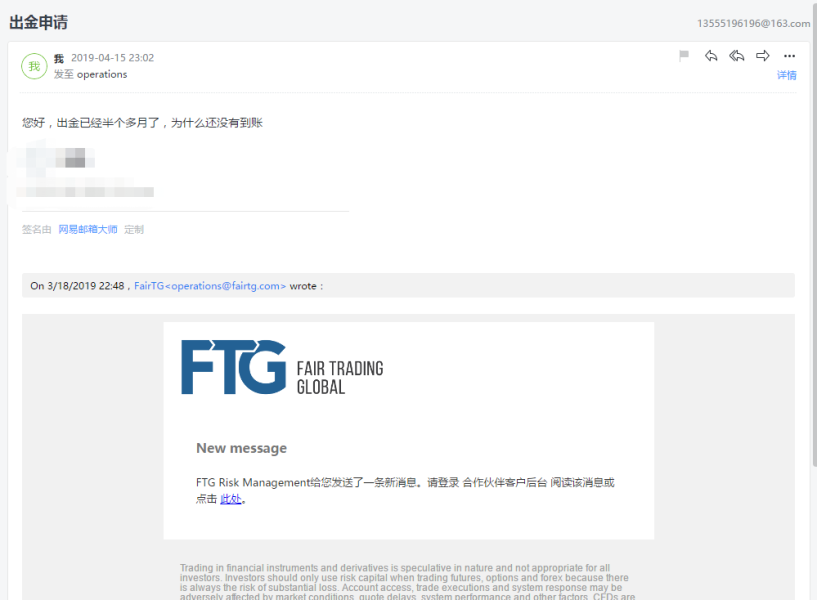Click the 定制 customize signature text
817x600 pixels.
(134, 229)
